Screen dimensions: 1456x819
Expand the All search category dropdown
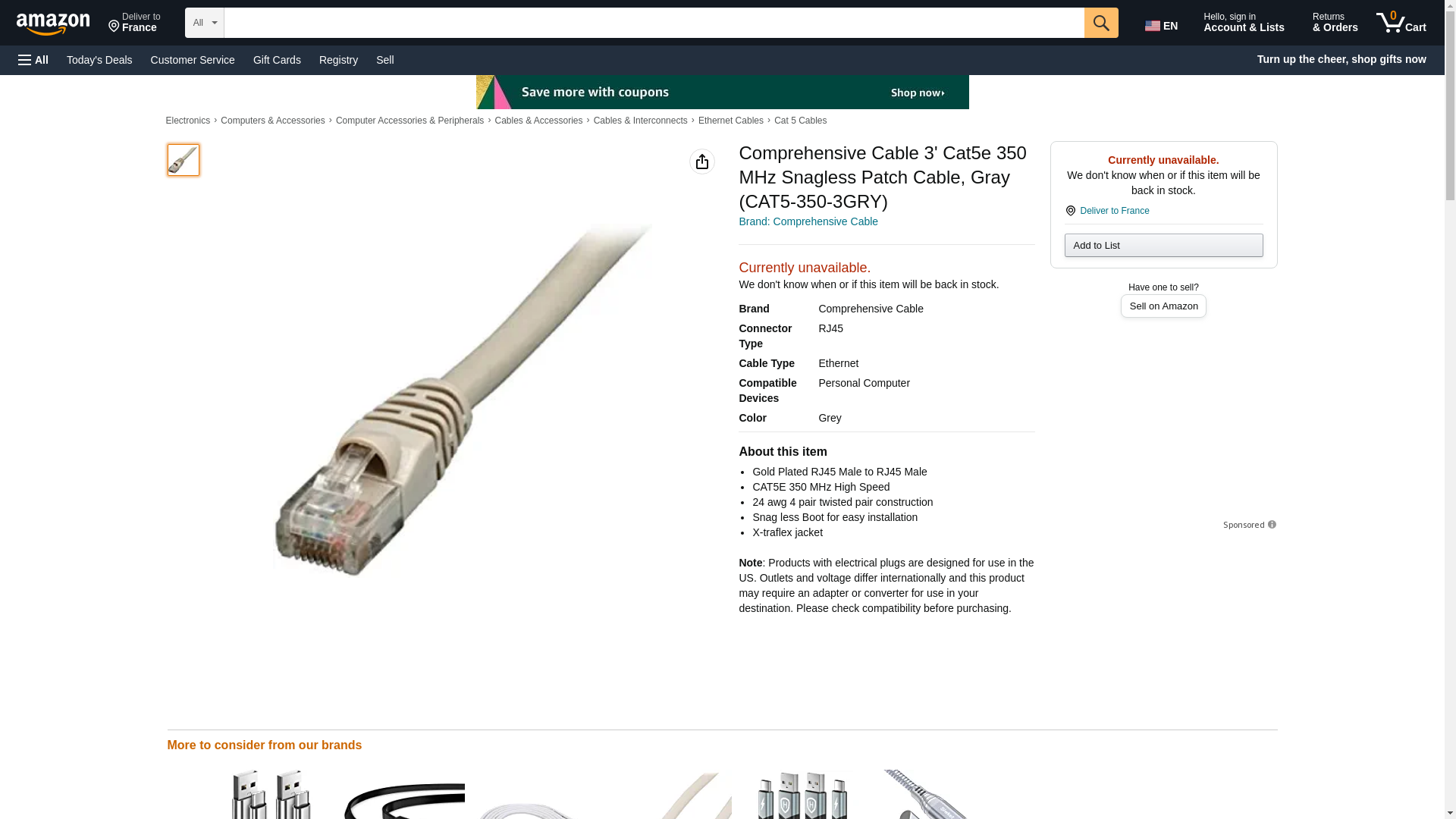pyautogui.click(x=205, y=23)
